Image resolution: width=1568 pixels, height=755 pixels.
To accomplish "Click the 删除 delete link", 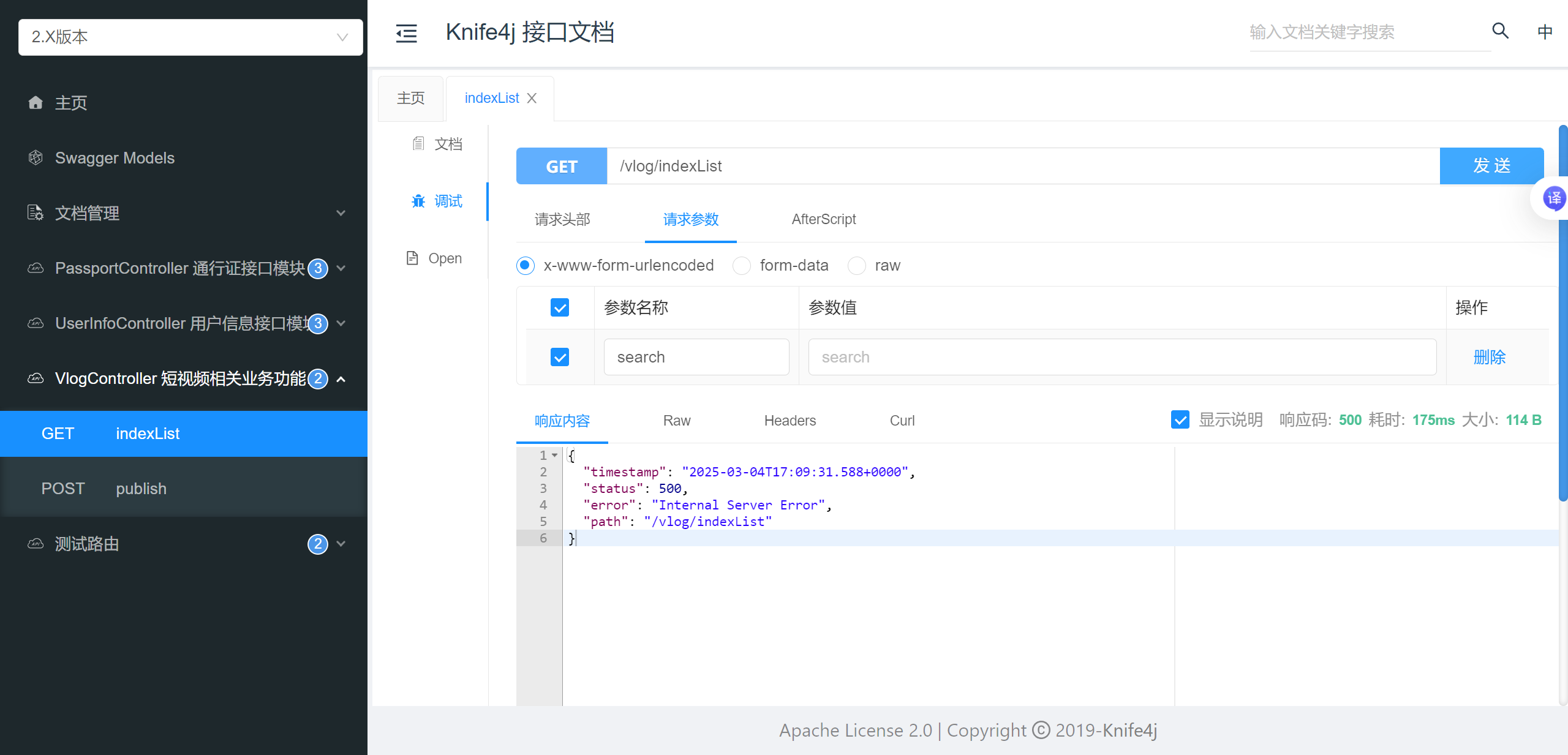I will click(1489, 357).
